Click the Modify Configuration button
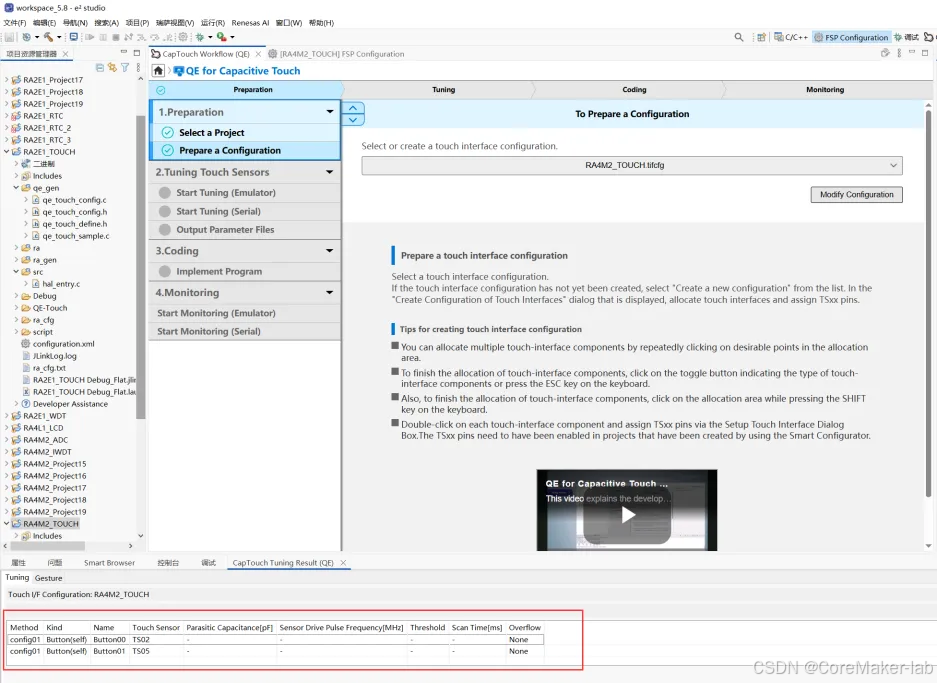This screenshot has width=937, height=683. coord(856,195)
